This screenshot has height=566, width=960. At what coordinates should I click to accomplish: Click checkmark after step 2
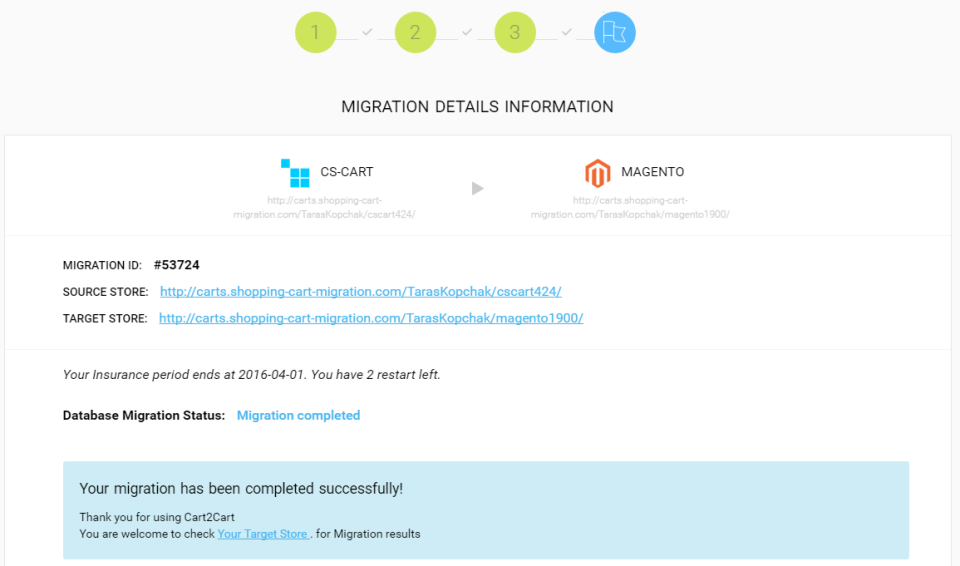467,32
